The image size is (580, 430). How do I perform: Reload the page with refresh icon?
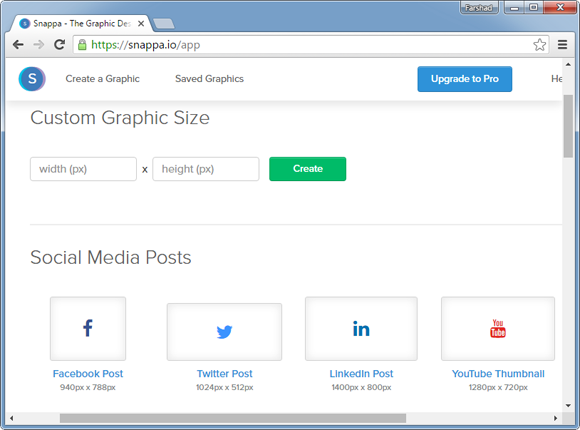pos(60,45)
